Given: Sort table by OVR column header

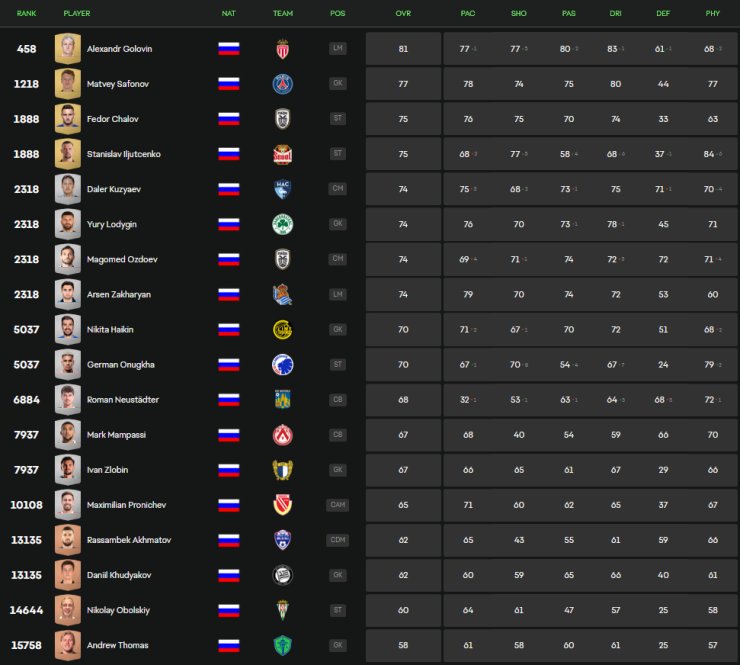Looking at the screenshot, I should 403,13.
